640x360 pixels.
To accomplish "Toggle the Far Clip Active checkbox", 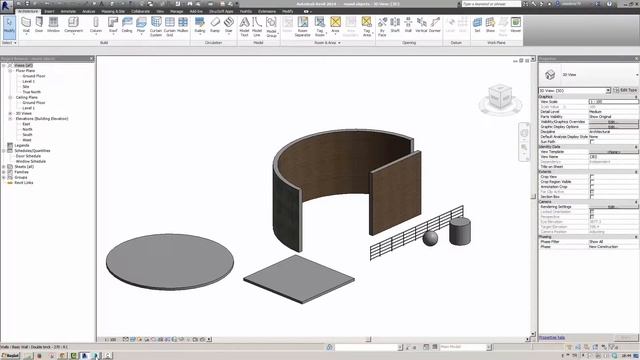I will pos(592,192).
